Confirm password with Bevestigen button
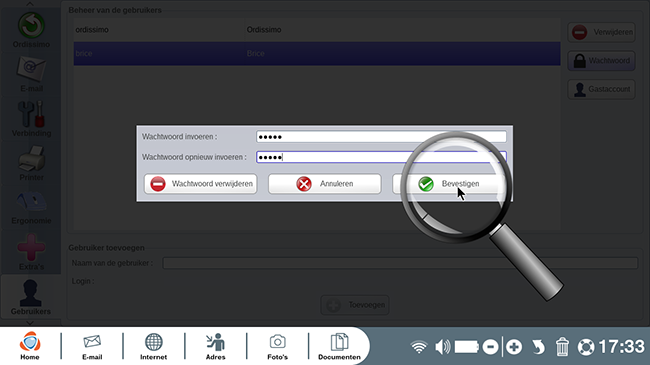650x365 pixels. 449,184
